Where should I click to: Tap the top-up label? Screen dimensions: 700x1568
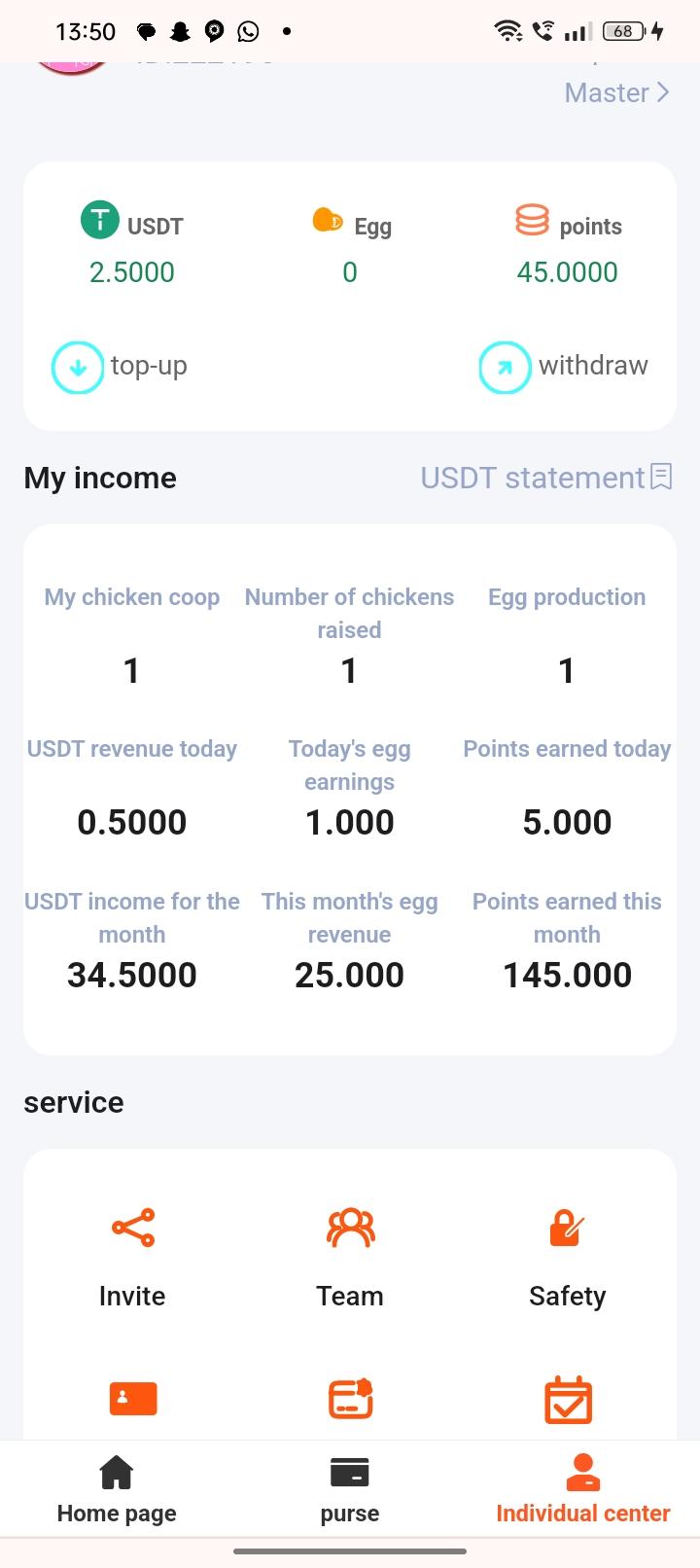[149, 366]
